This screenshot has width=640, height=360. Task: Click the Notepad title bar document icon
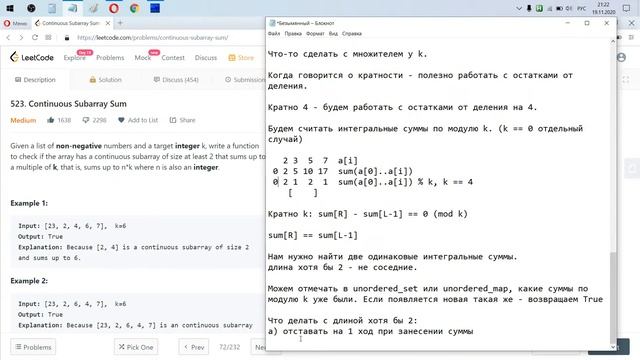pyautogui.click(x=272, y=23)
